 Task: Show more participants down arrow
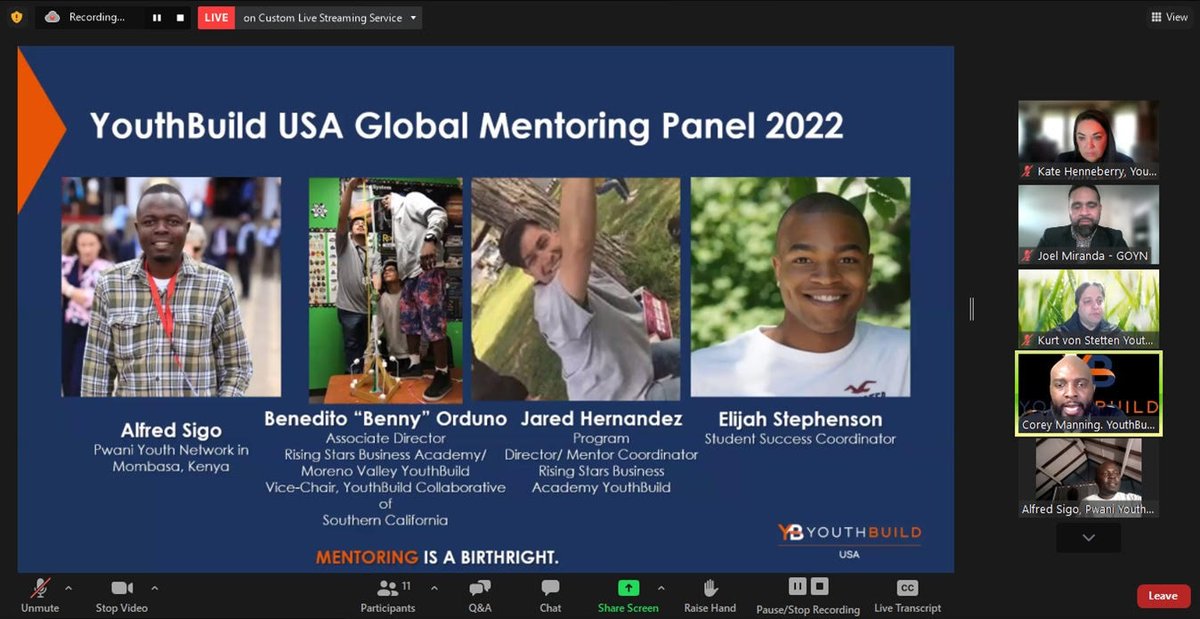pyautogui.click(x=1088, y=538)
